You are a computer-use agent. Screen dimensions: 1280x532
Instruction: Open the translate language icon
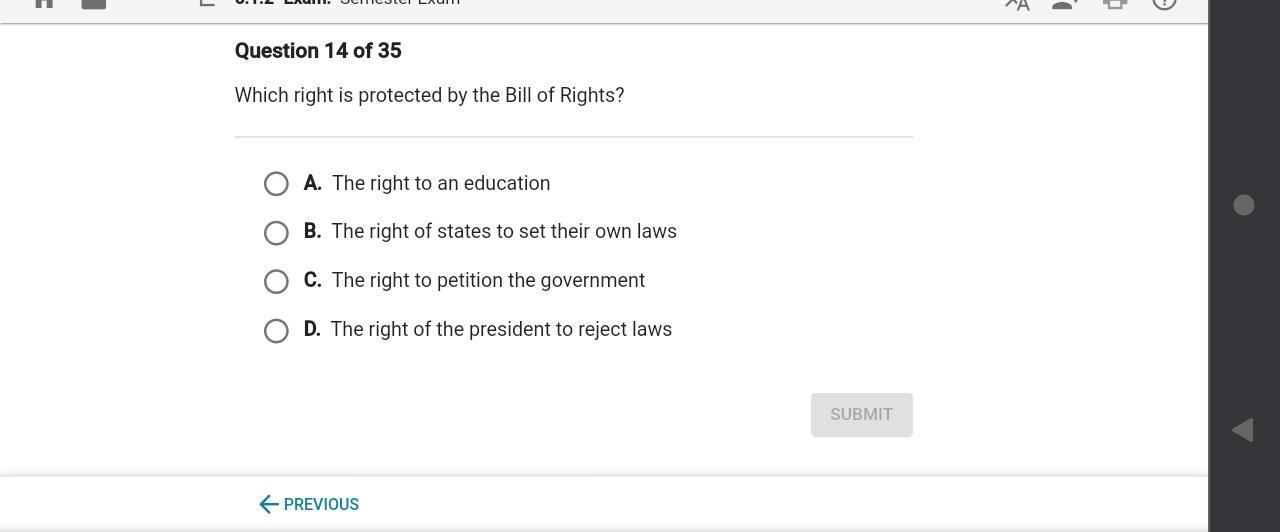[x=1017, y=4]
